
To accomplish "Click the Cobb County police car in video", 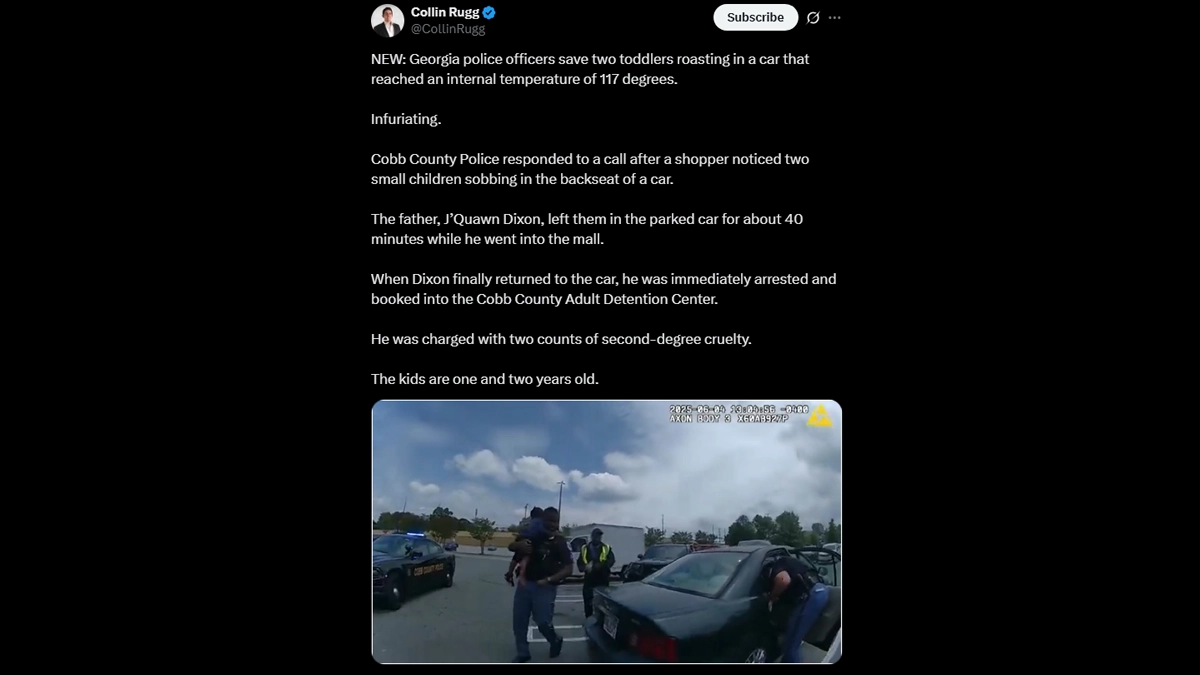I will pos(413,570).
